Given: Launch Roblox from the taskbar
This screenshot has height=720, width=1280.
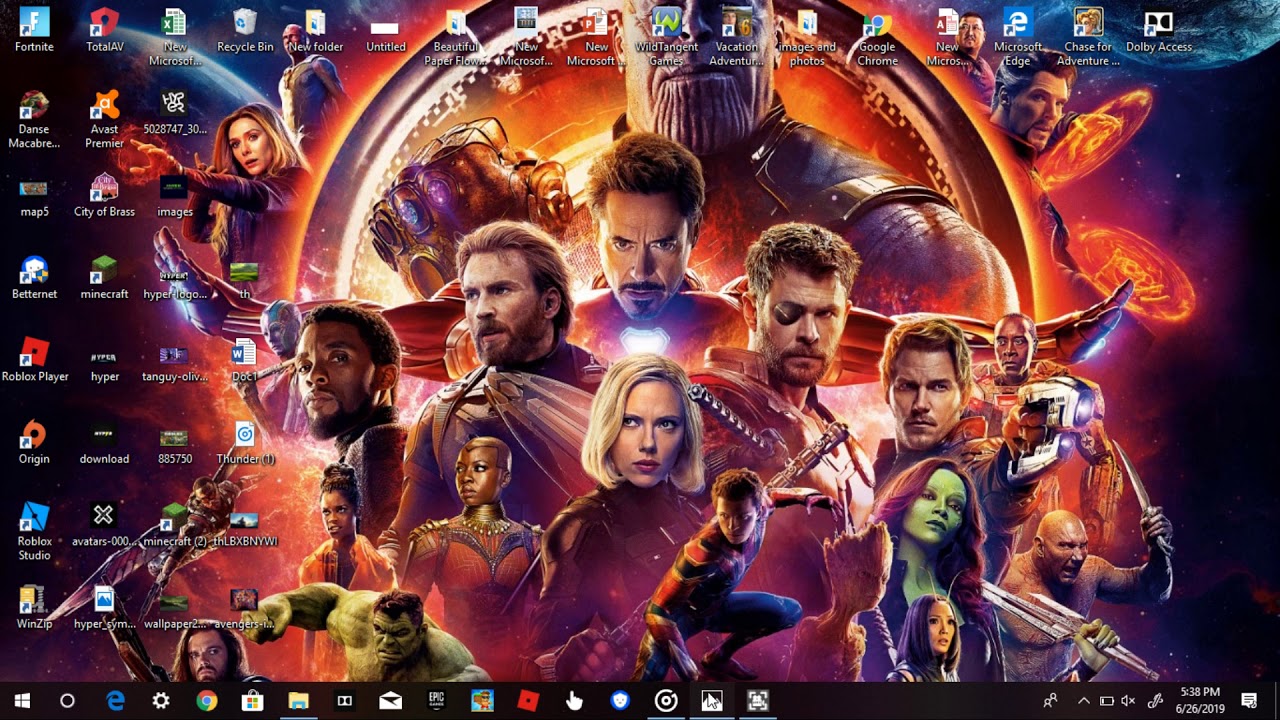Looking at the screenshot, I should click(x=528, y=701).
